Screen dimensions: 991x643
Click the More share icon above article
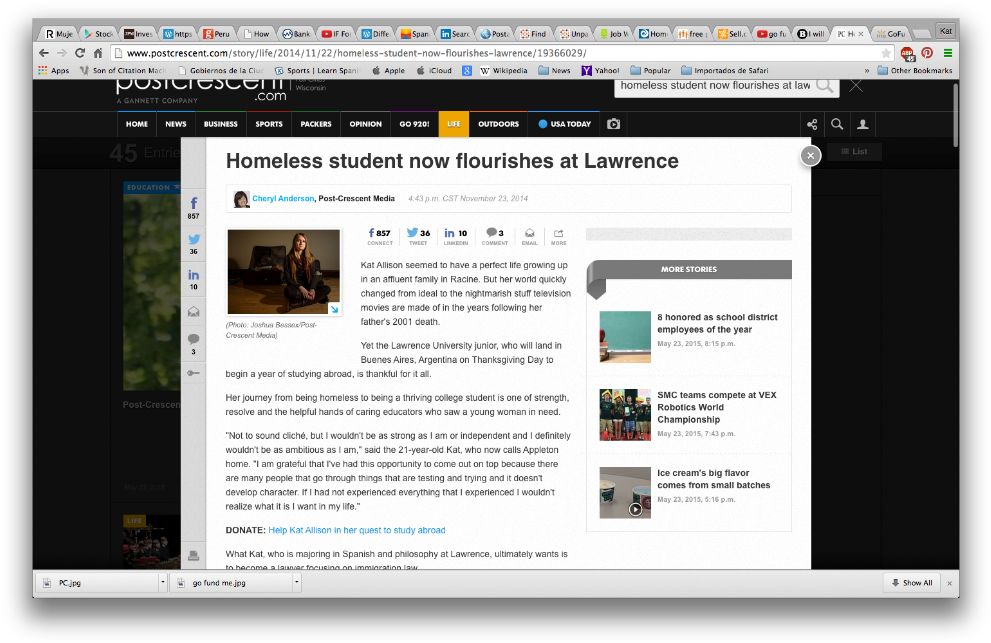[x=558, y=233]
